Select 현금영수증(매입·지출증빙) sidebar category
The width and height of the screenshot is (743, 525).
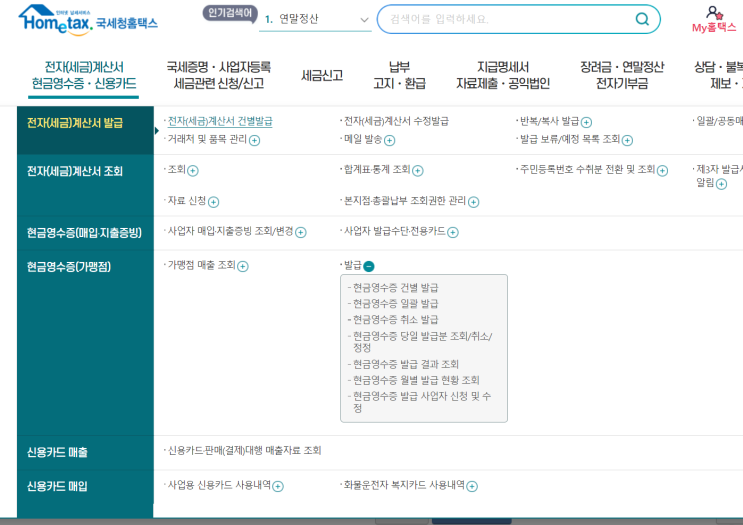point(85,233)
